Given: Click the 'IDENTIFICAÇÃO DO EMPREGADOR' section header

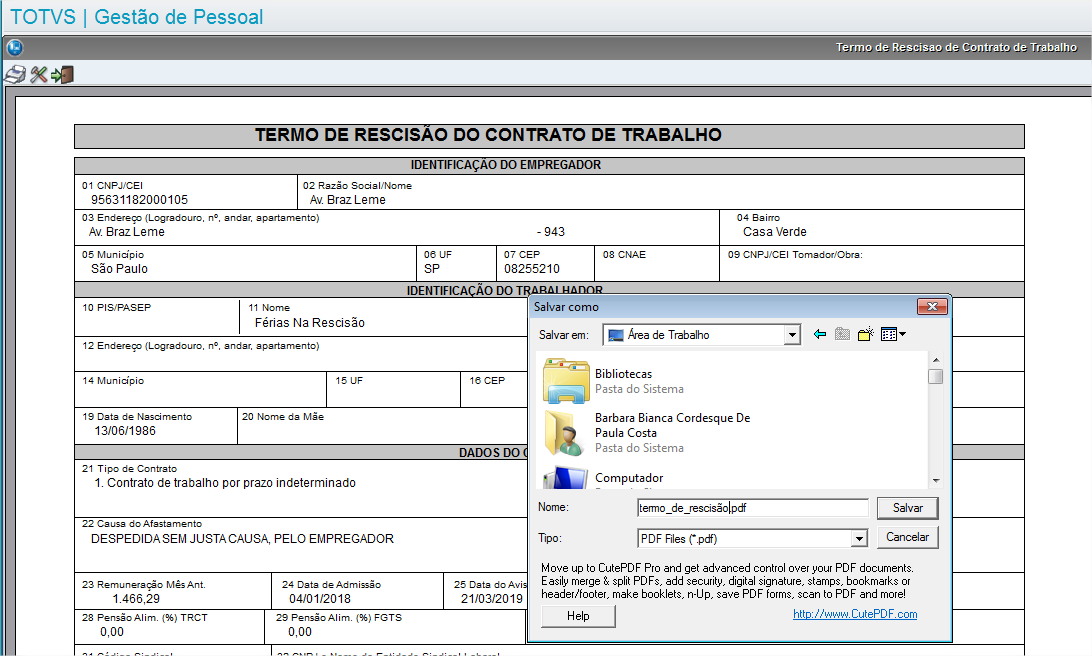Looking at the screenshot, I should 506,165.
